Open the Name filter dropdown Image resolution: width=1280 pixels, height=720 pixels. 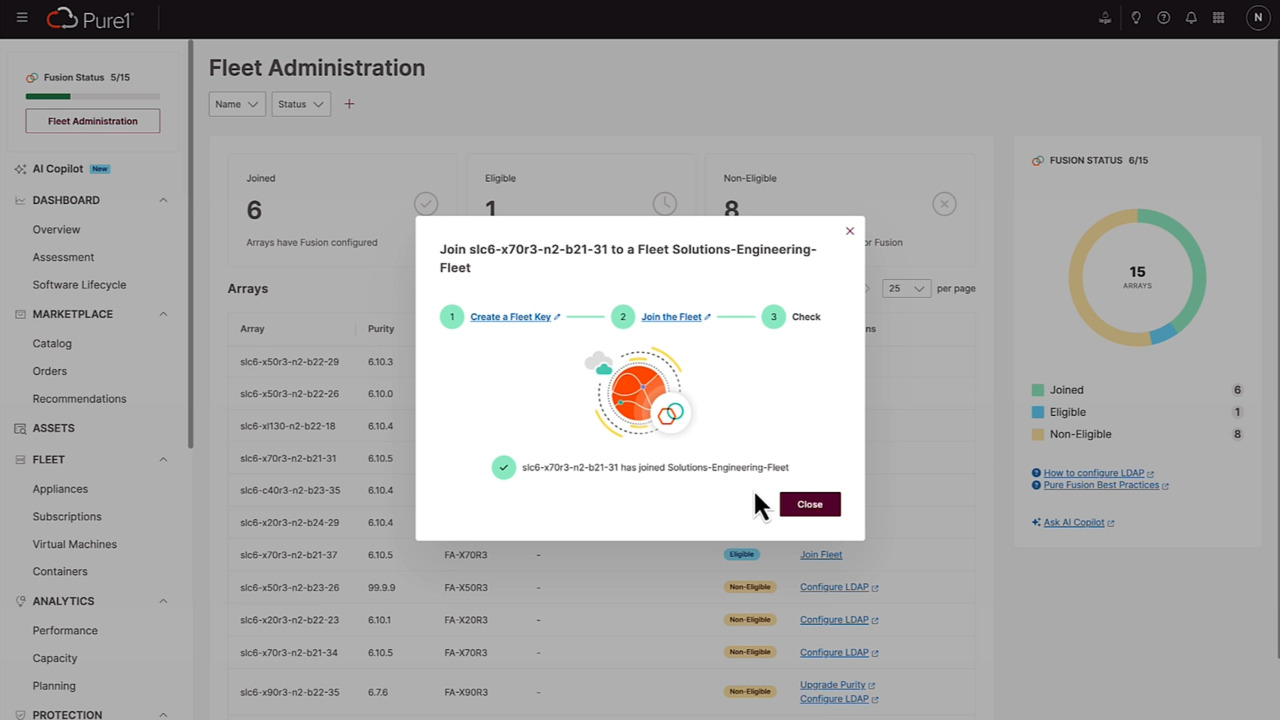point(236,103)
